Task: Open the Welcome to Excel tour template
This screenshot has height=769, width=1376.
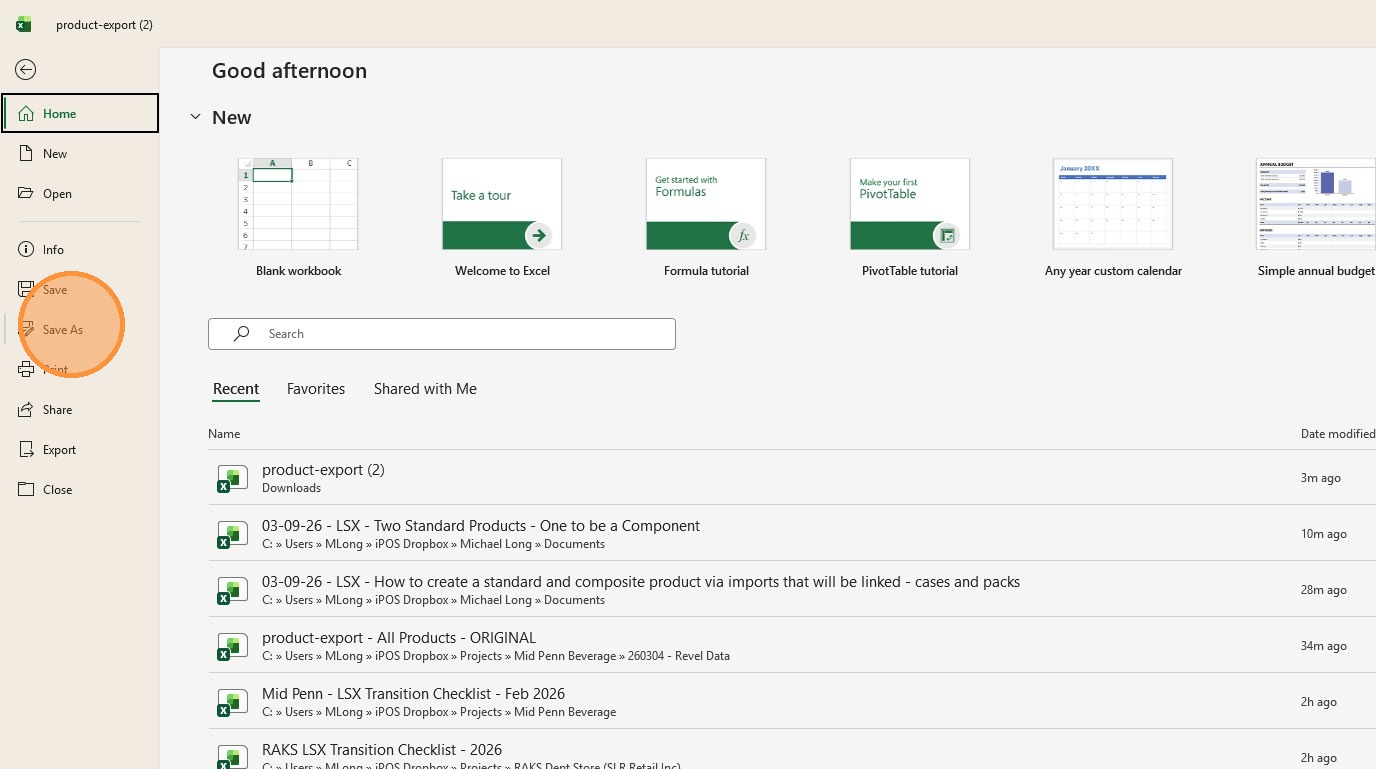Action: 502,204
